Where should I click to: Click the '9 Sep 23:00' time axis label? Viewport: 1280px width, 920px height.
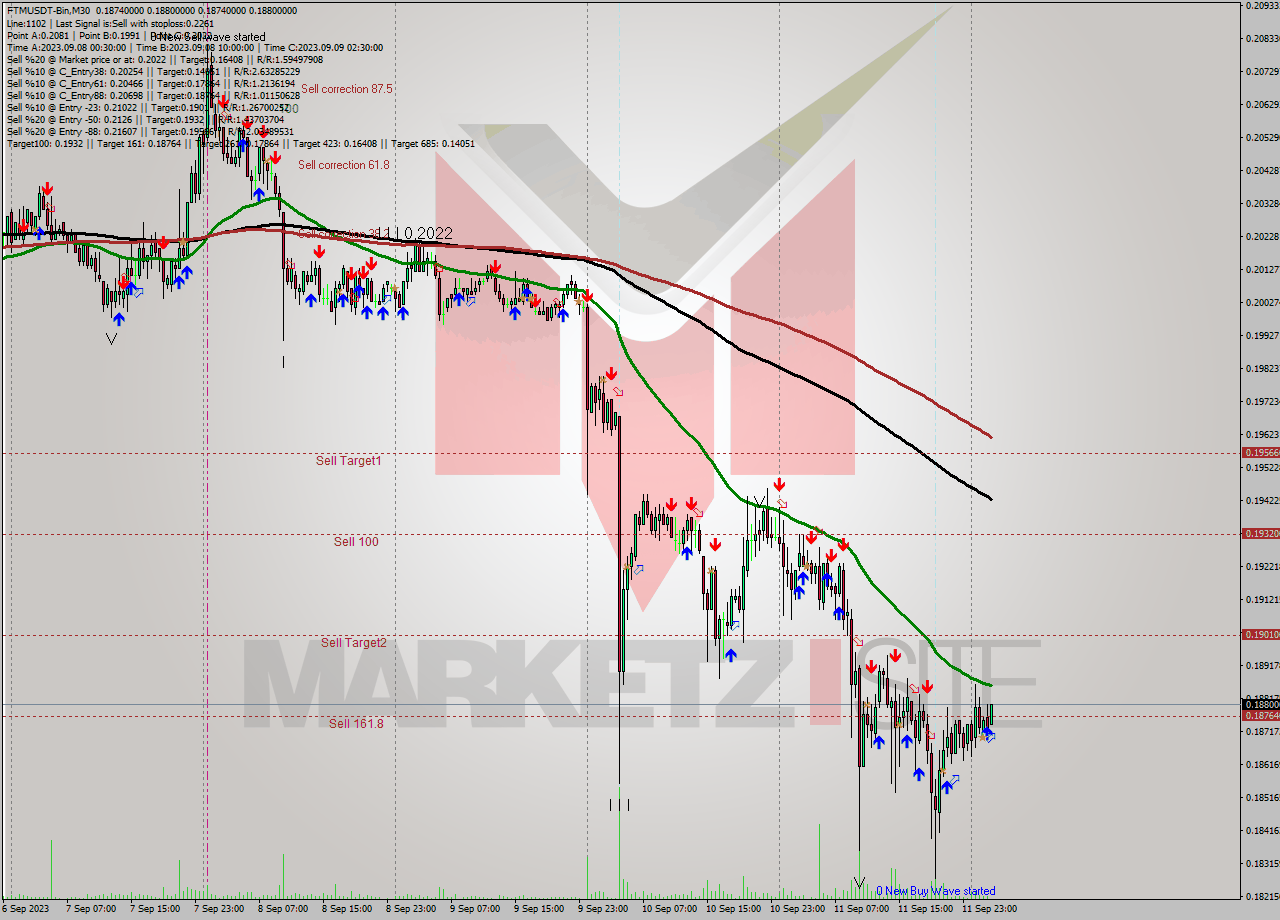(604, 909)
